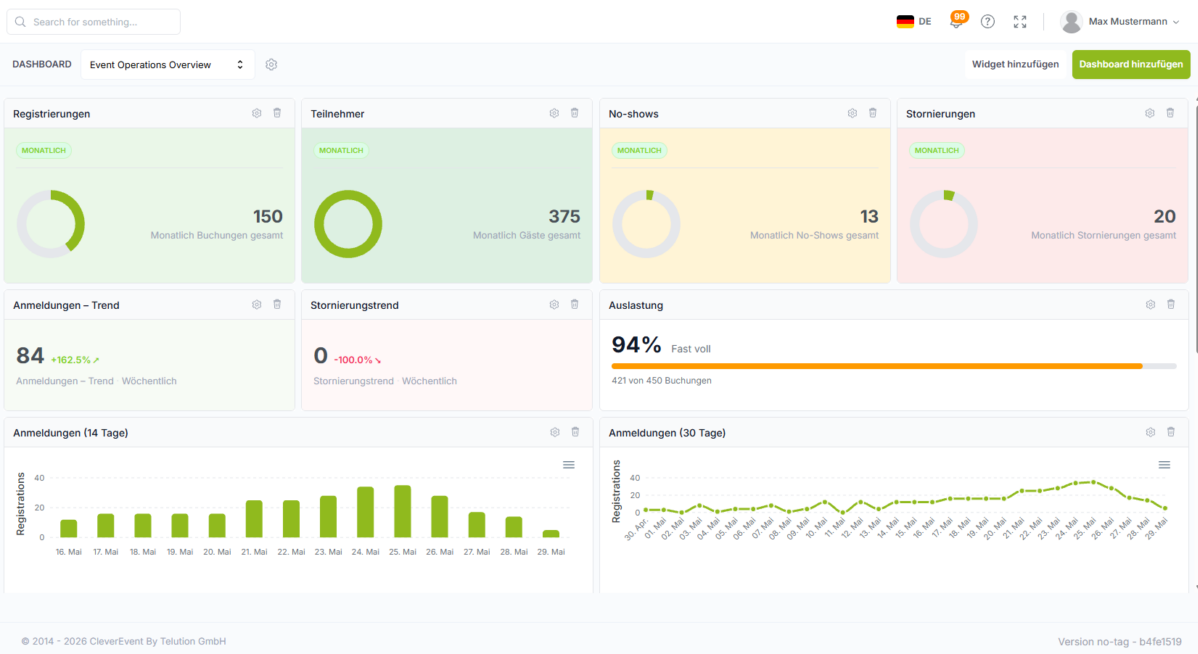Open settings gear on Stornierungen widget
Image resolution: width=1198 pixels, height=654 pixels.
tap(1150, 113)
